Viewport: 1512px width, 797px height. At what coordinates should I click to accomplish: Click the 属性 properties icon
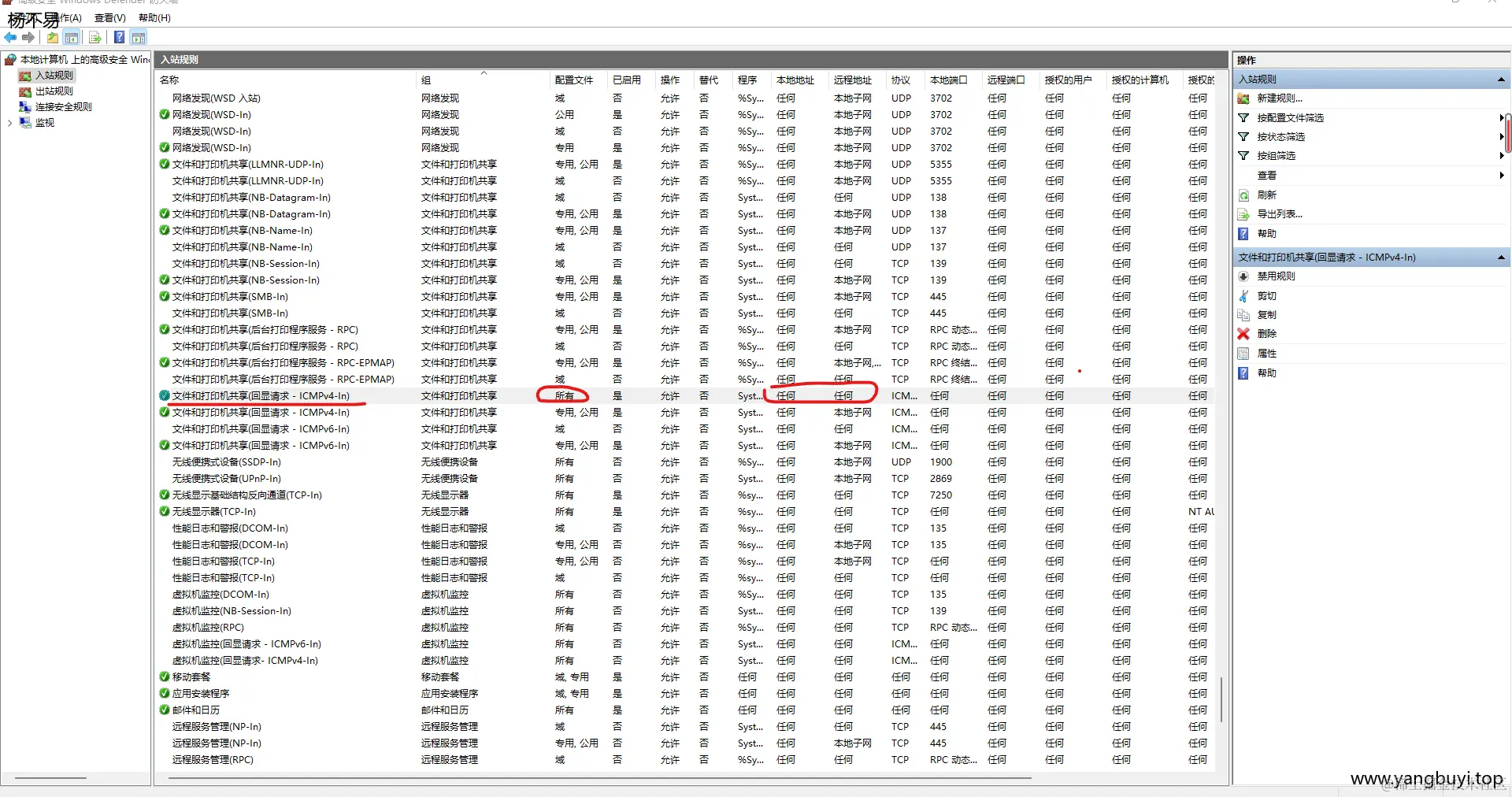coord(1243,354)
